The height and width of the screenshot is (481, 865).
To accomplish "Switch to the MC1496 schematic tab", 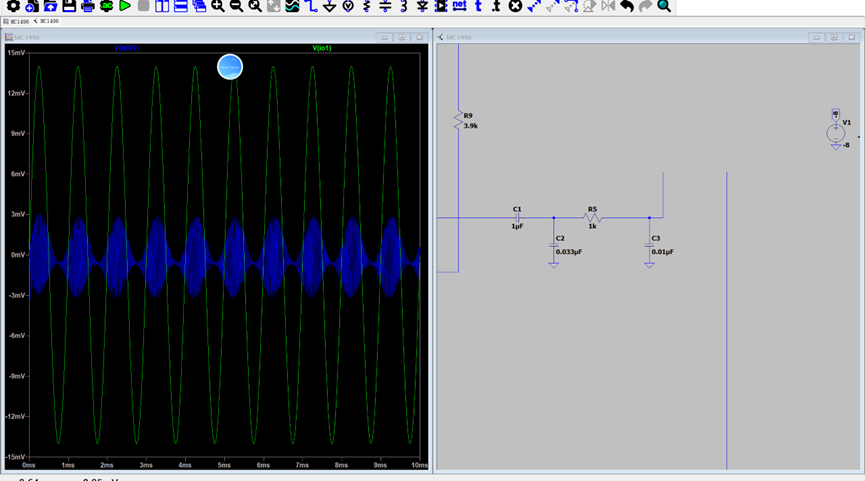I will [x=46, y=22].
